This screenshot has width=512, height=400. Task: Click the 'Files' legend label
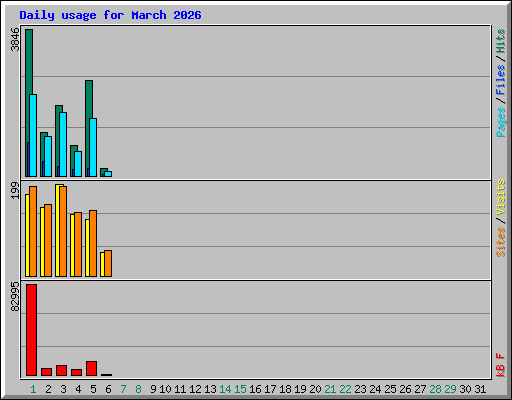pyautogui.click(x=500, y=79)
